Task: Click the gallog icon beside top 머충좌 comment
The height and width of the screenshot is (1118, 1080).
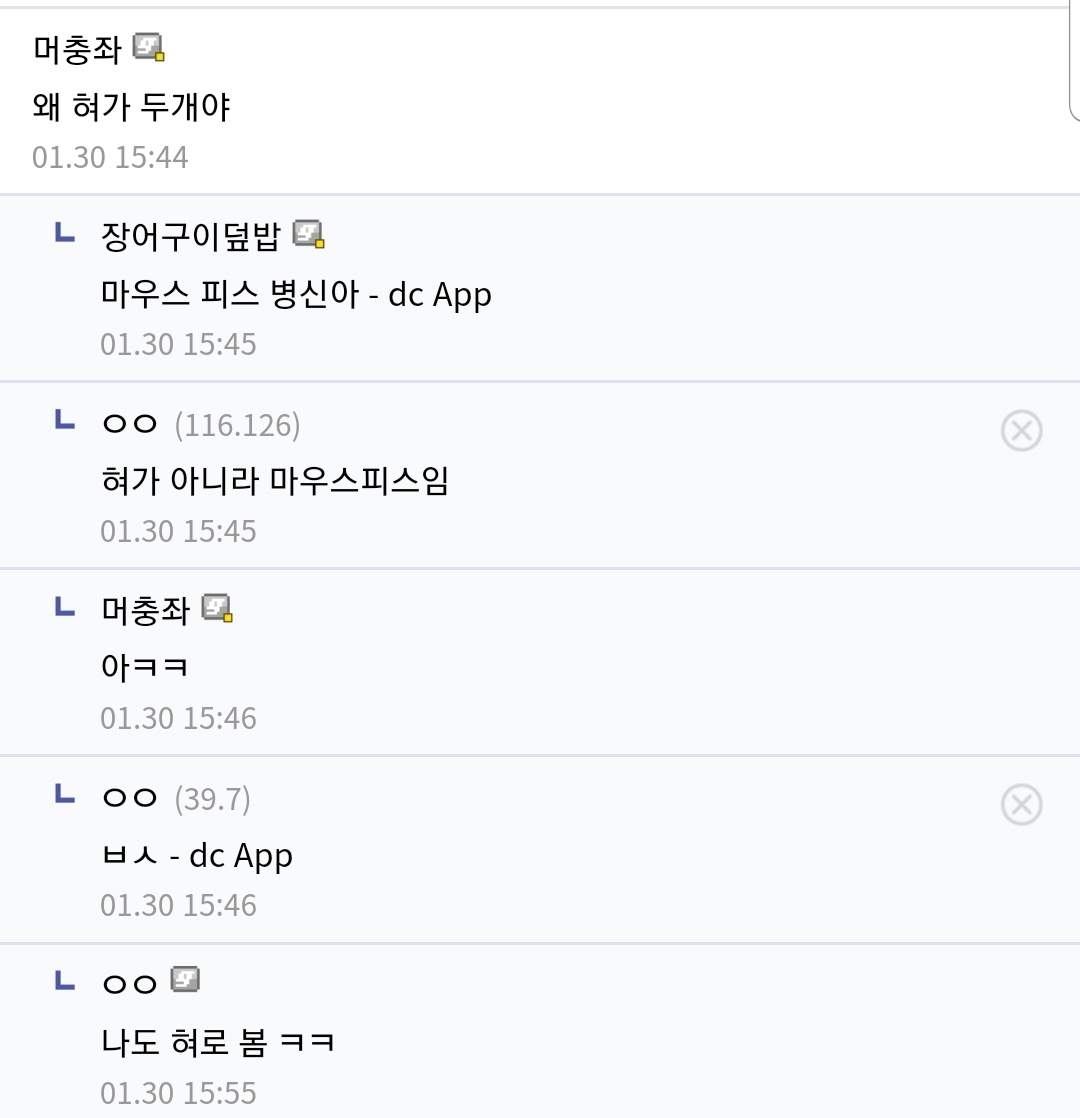Action: [149, 48]
